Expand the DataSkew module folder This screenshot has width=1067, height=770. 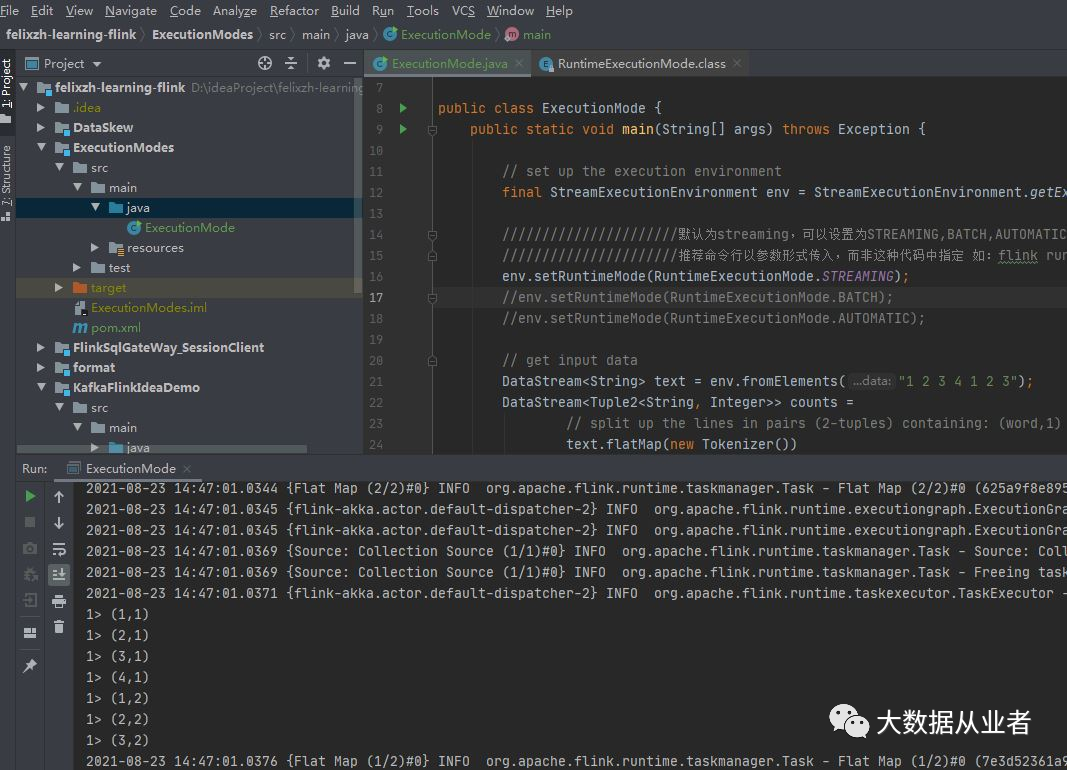[x=41, y=128]
